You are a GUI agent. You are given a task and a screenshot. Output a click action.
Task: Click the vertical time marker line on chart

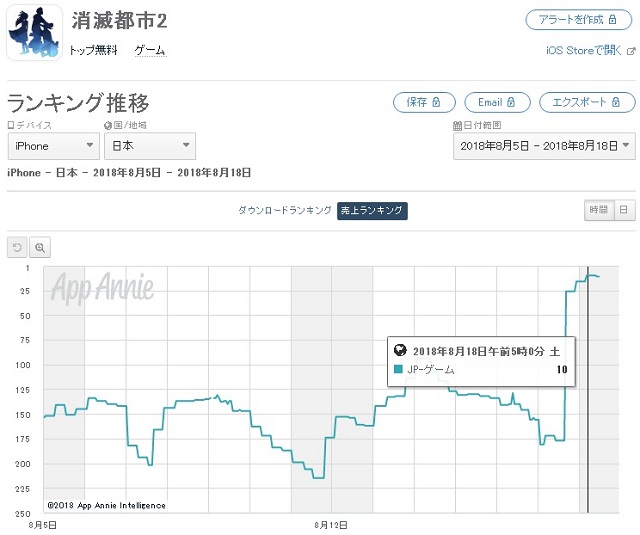coord(588,390)
